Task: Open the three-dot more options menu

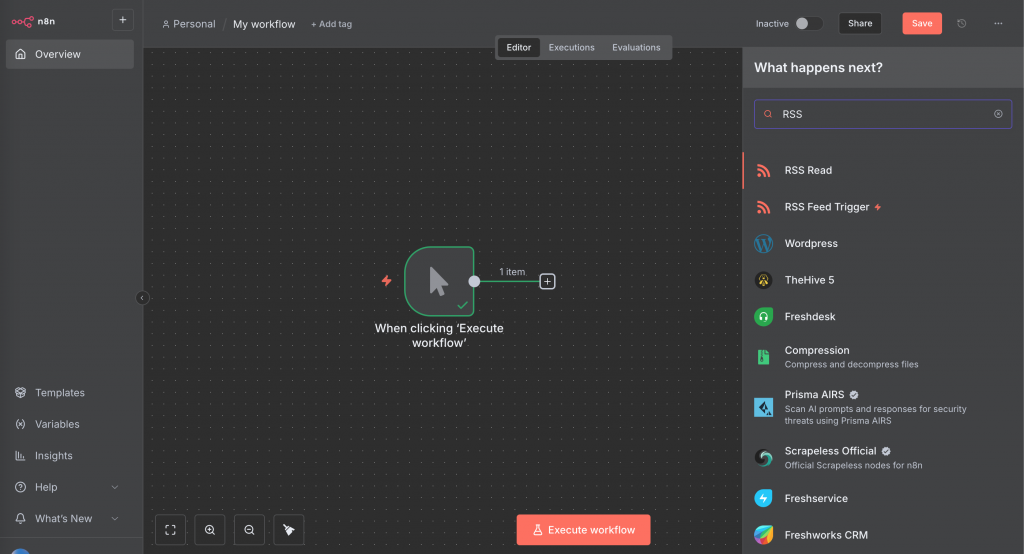Action: [998, 24]
